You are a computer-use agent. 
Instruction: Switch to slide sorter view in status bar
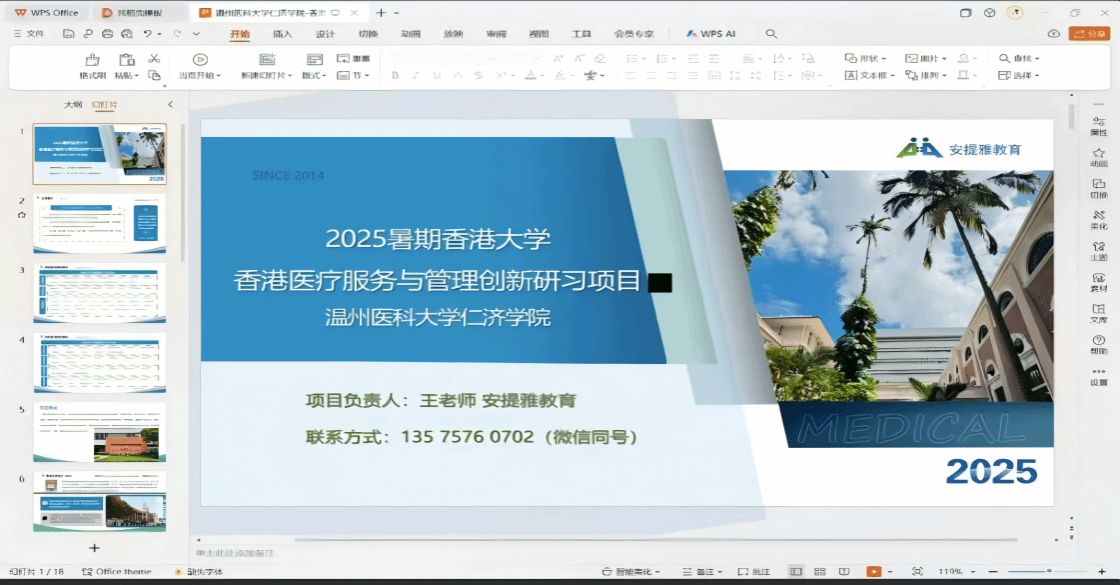click(x=822, y=571)
